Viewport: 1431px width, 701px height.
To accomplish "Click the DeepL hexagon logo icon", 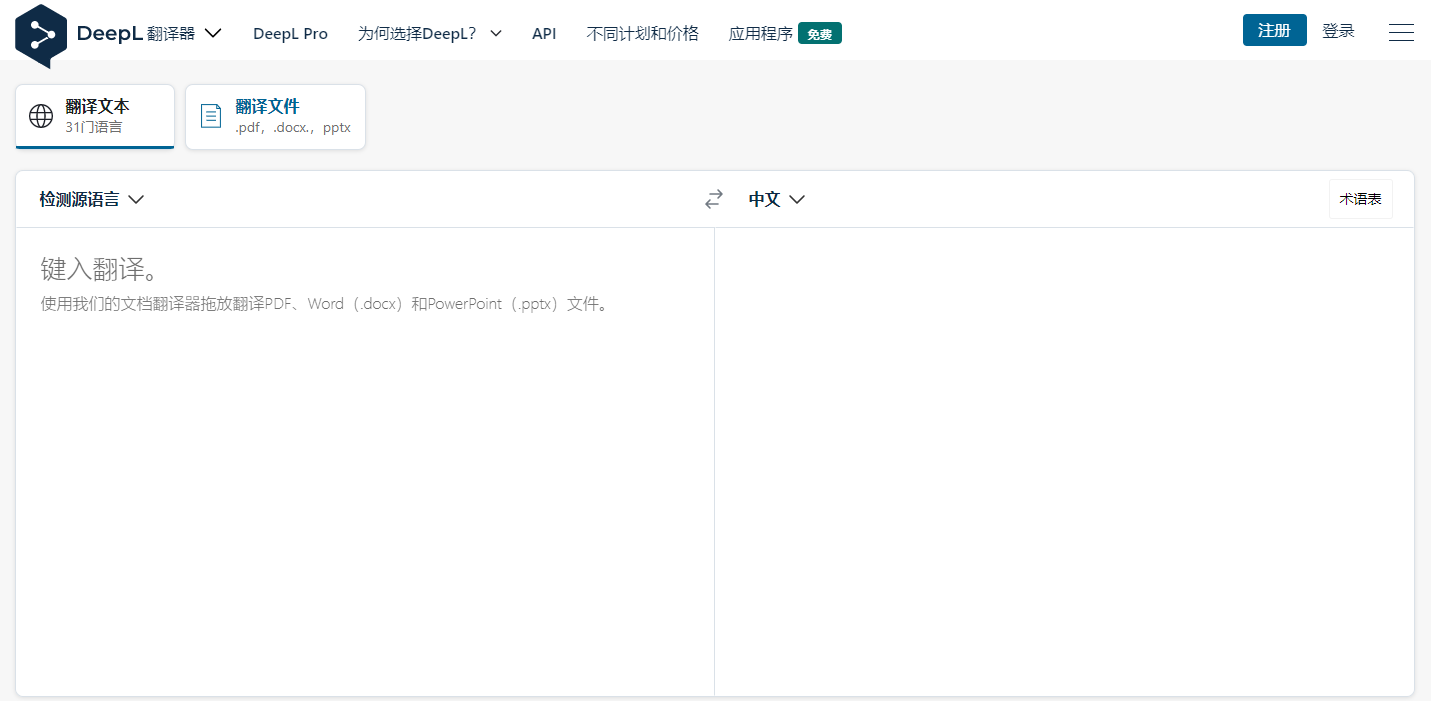I will coord(41,35).
